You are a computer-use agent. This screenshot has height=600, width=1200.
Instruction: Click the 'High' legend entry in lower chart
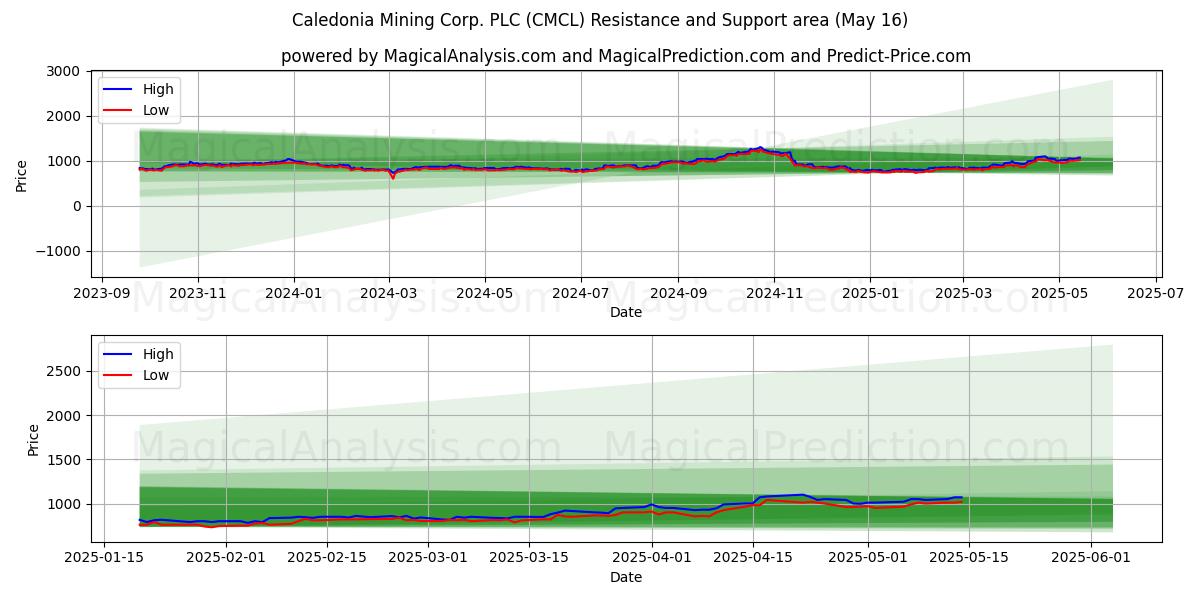click(158, 354)
